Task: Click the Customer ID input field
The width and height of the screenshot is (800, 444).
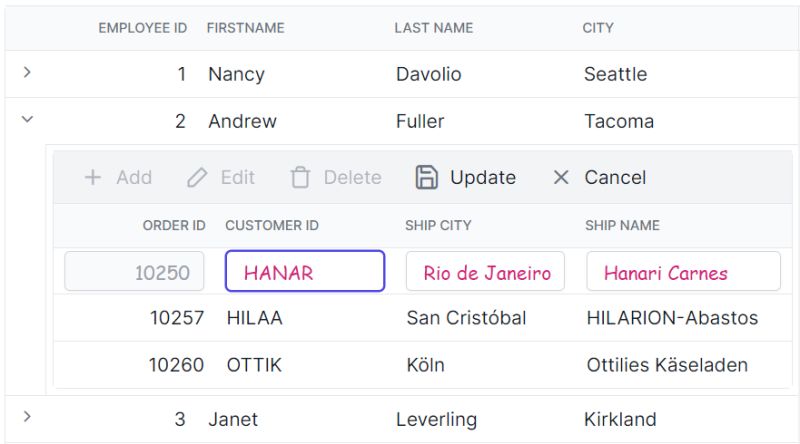Action: 305,272
